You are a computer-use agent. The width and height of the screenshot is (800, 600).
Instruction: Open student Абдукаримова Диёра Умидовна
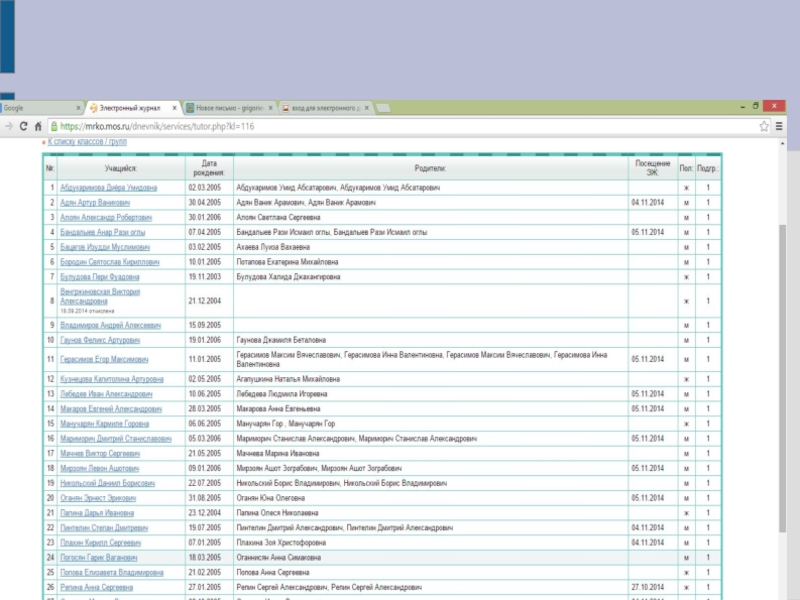(108, 187)
